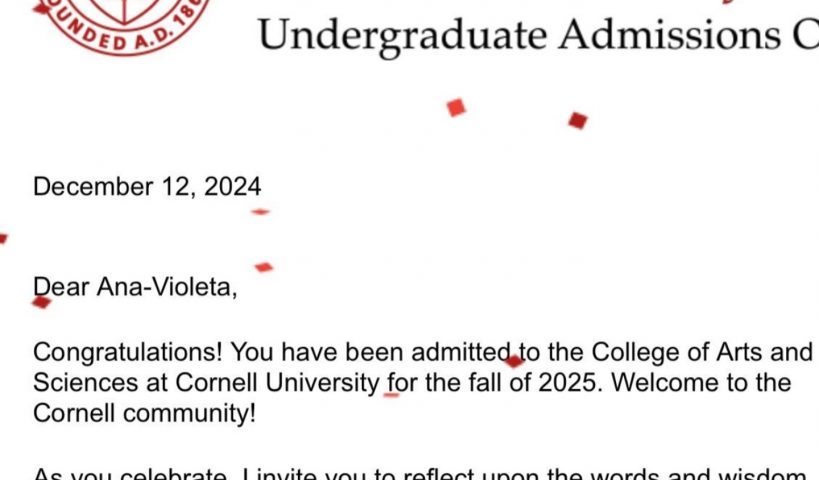
Task: Click the greeting 'Dear Ana-Violeta,'
Action: coord(135,287)
